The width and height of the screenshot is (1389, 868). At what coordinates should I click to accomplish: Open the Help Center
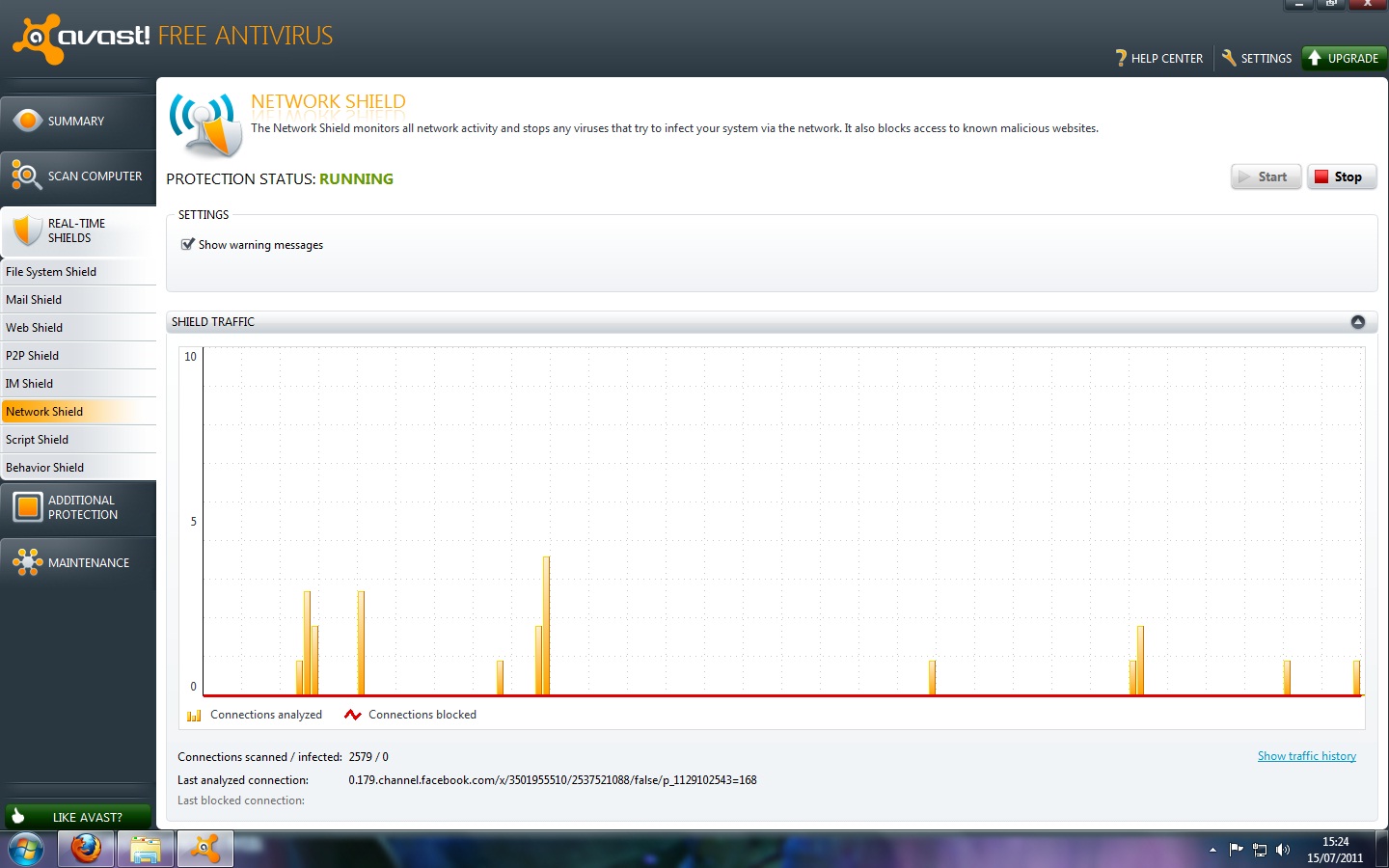pyautogui.click(x=1158, y=59)
